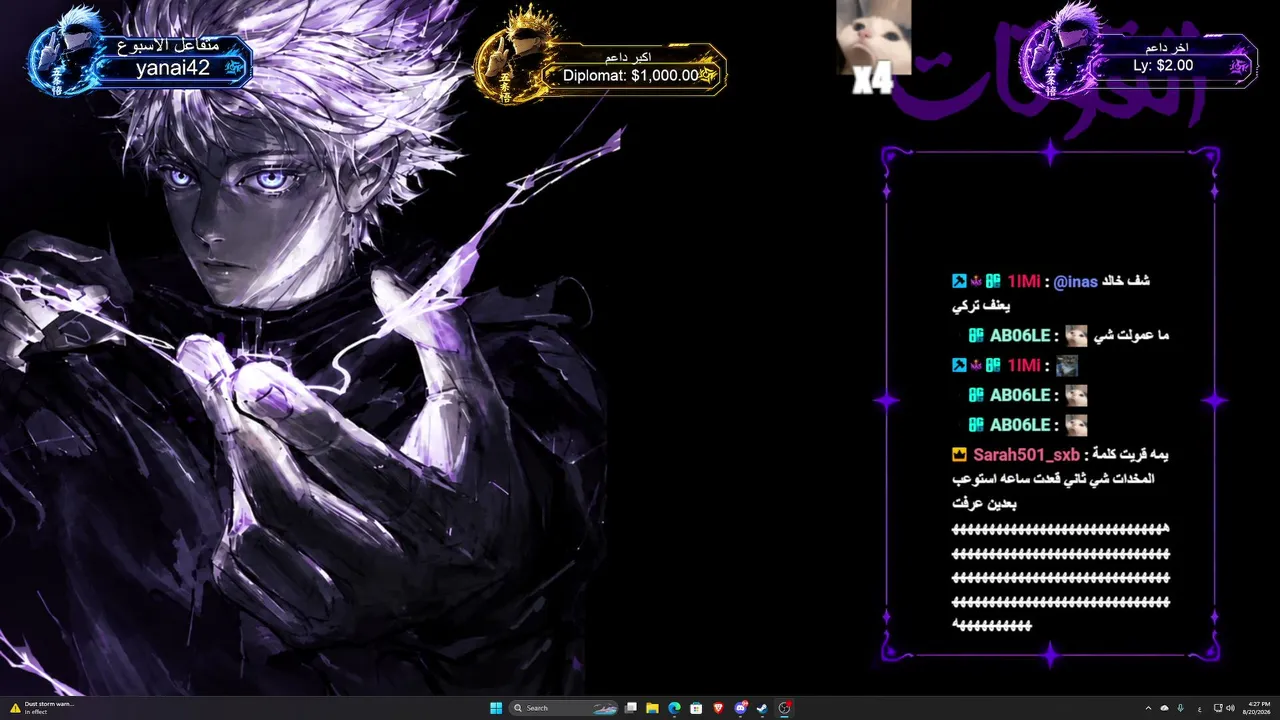Open the volume speaker tray icon
The image size is (1280, 720).
1229,708
